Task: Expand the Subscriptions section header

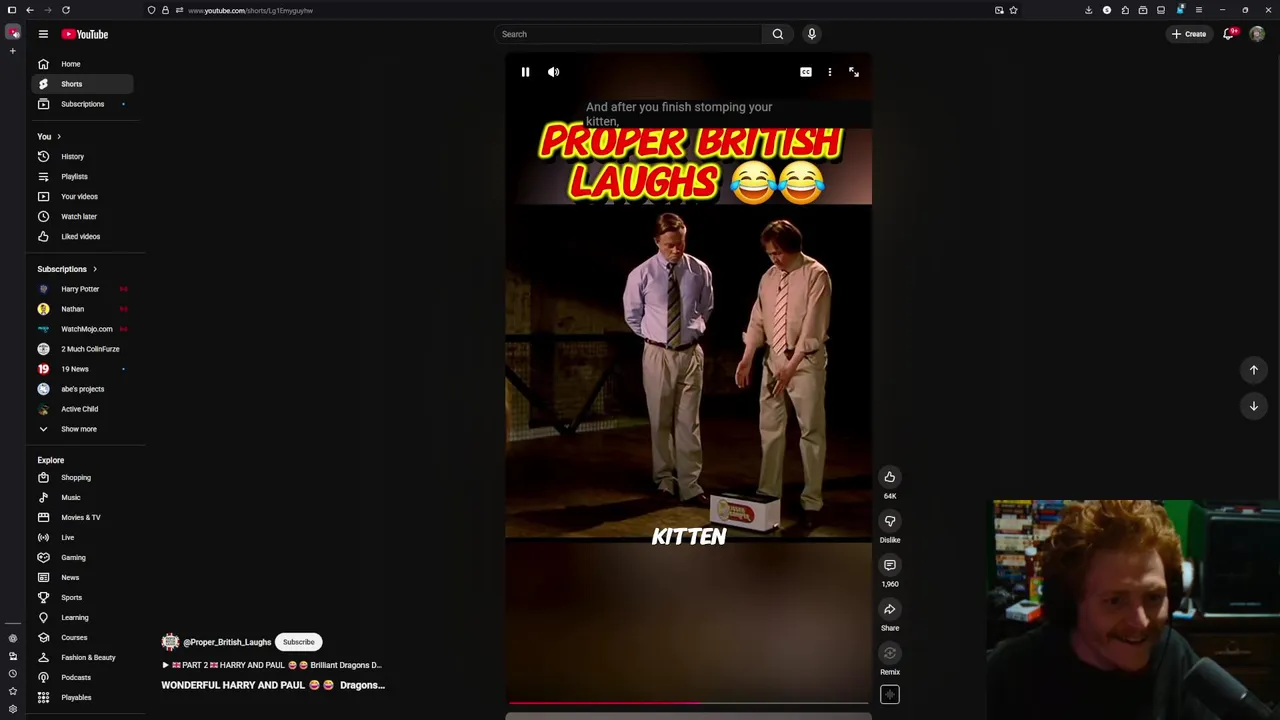Action: point(67,269)
